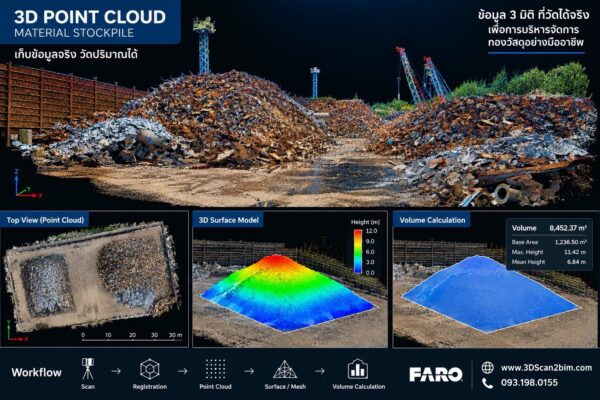Click the phone handset icon
This screenshot has width=600, height=400.
click(487, 383)
